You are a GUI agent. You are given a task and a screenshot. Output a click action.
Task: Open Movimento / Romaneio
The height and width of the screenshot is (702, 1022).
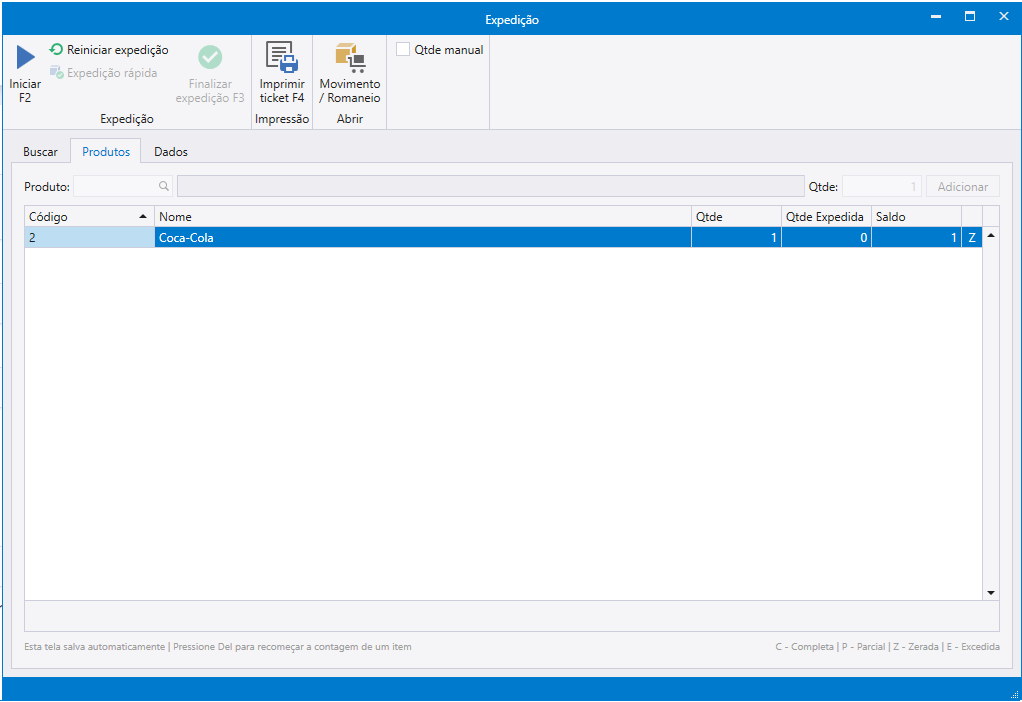350,73
